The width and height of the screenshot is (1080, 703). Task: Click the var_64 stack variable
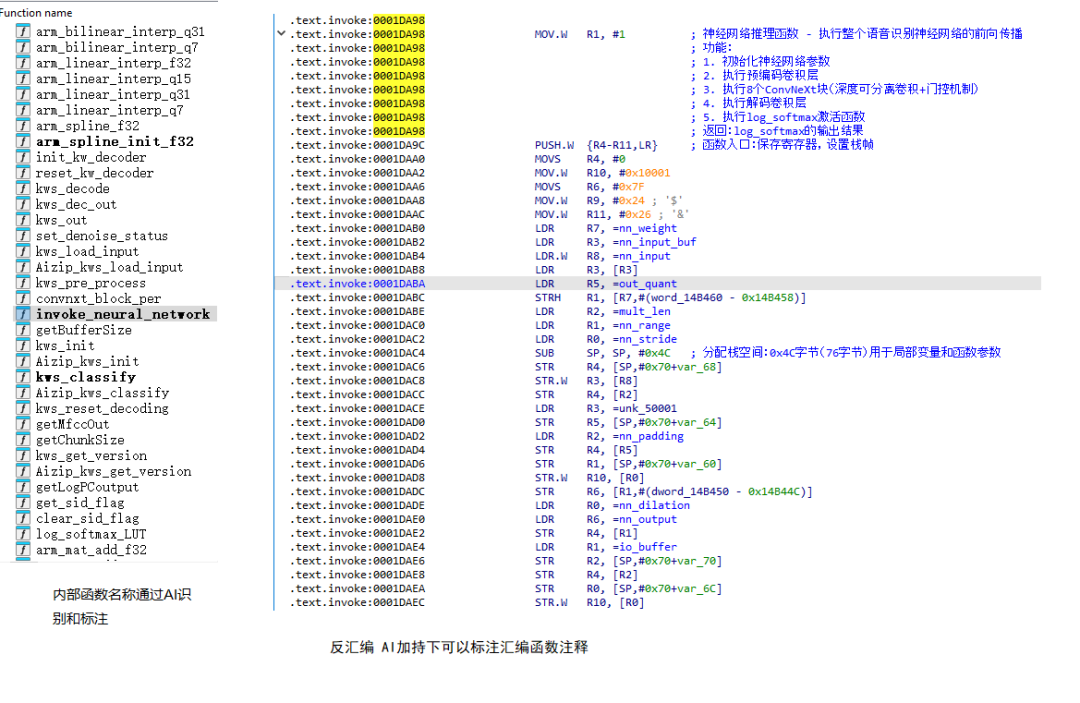[696, 422]
